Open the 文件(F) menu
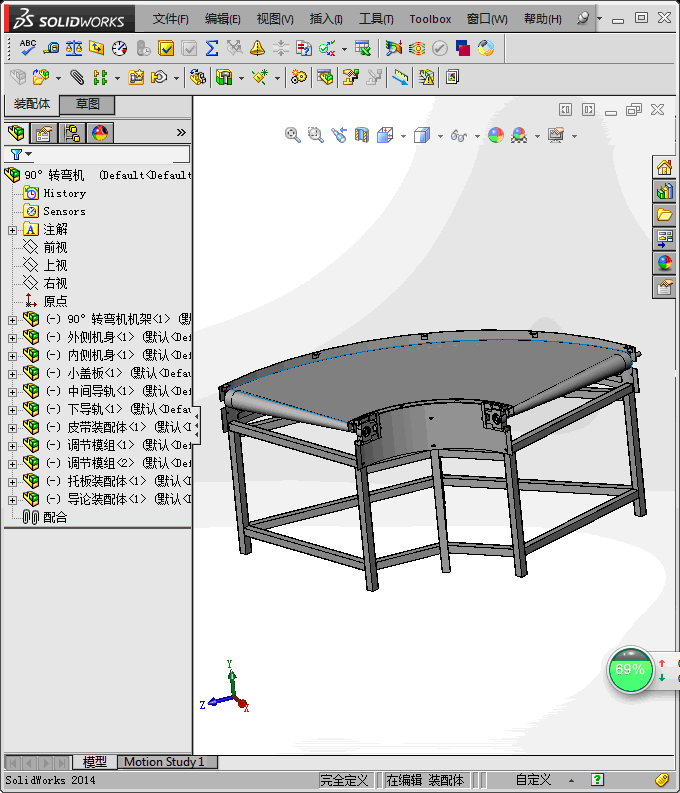Screen dimensions: 680x793 tap(170, 19)
